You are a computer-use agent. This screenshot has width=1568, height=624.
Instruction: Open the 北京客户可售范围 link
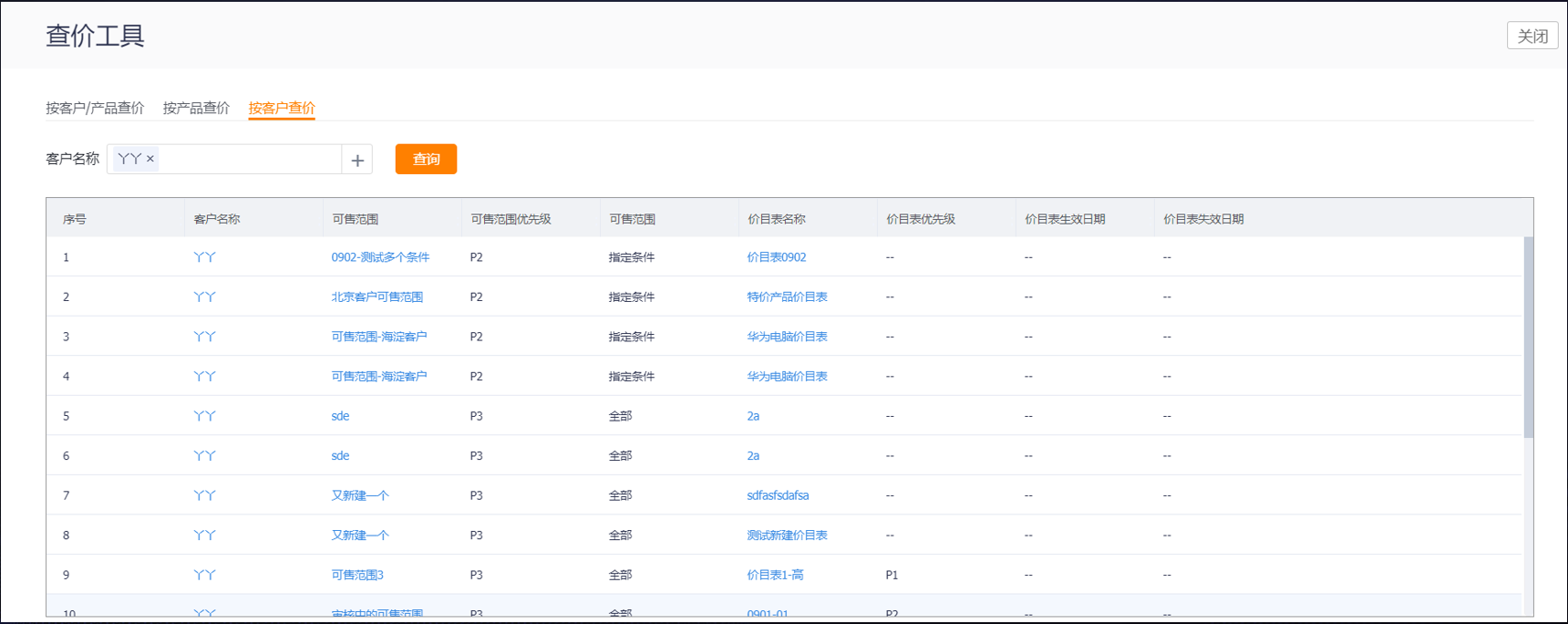[377, 296]
